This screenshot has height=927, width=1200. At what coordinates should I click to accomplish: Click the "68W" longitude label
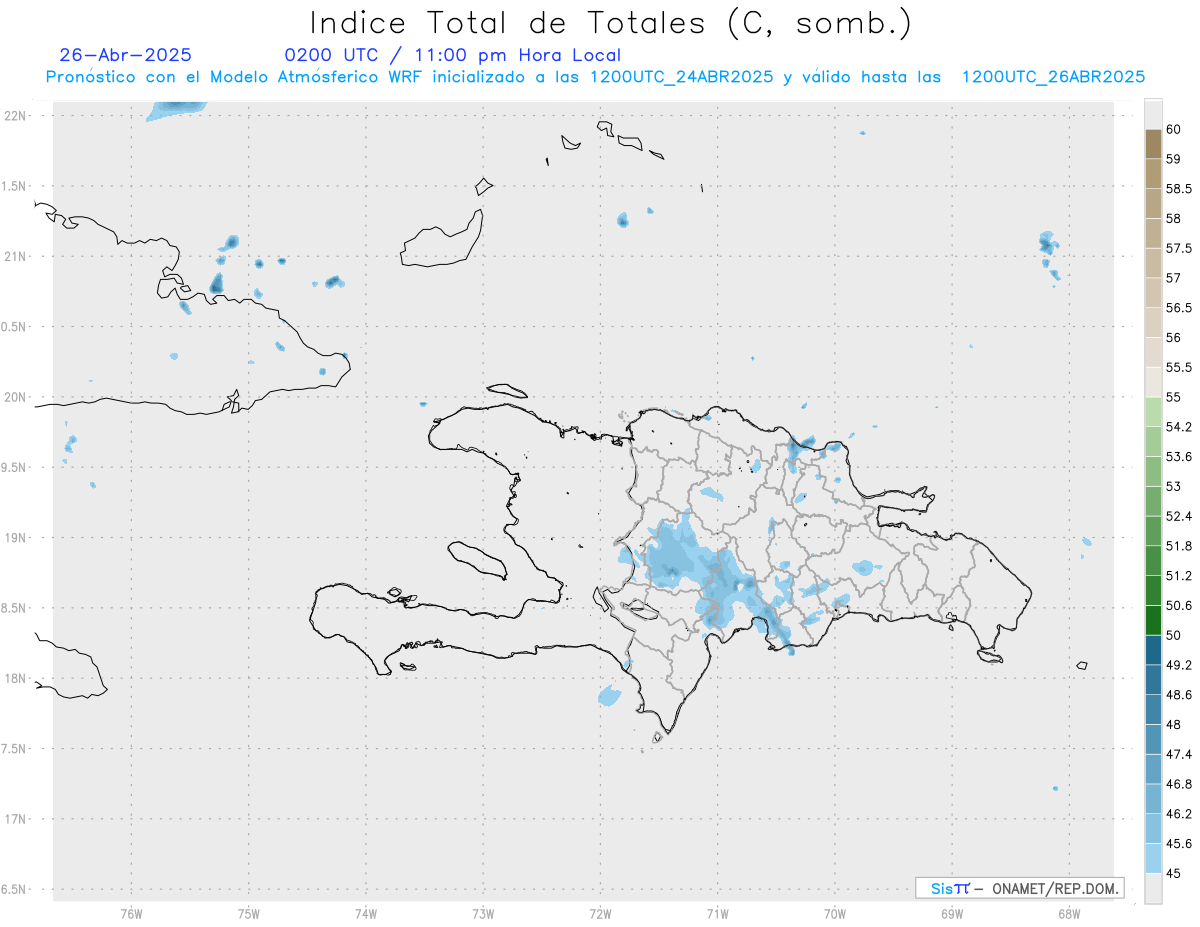[1069, 913]
